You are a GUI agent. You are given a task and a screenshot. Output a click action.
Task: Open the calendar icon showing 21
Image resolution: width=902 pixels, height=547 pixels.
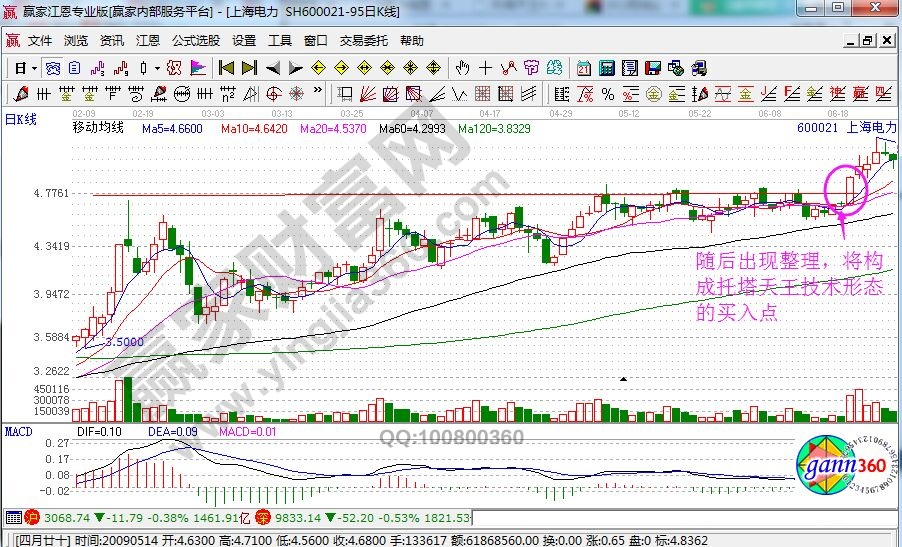(x=583, y=68)
